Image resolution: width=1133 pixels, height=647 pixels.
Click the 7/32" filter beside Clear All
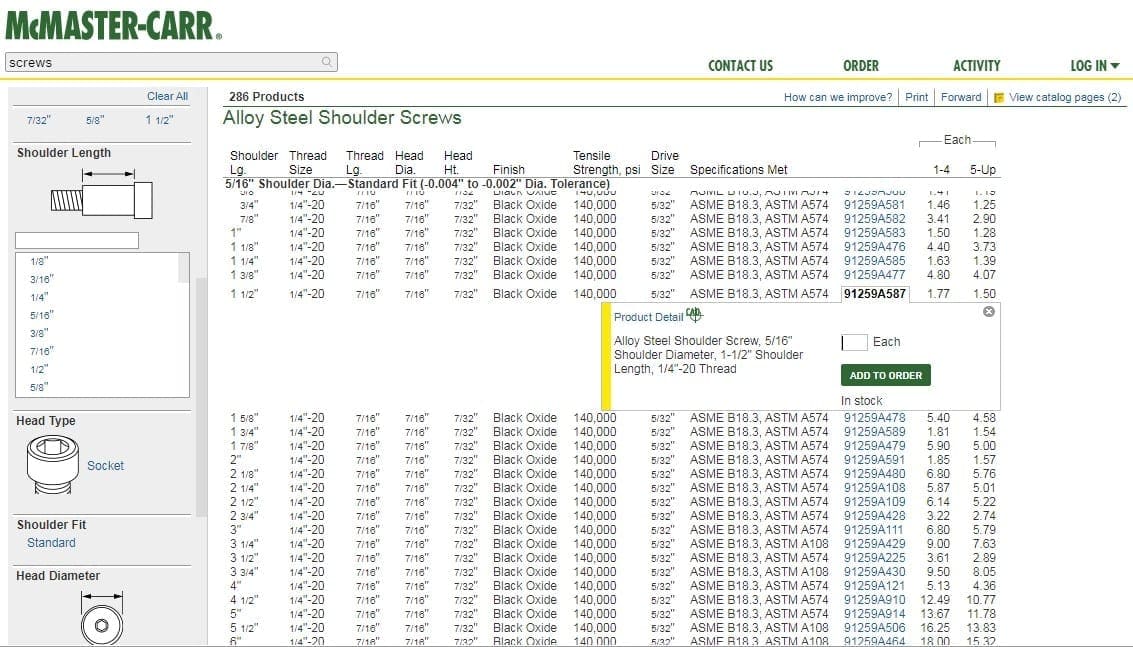point(39,120)
